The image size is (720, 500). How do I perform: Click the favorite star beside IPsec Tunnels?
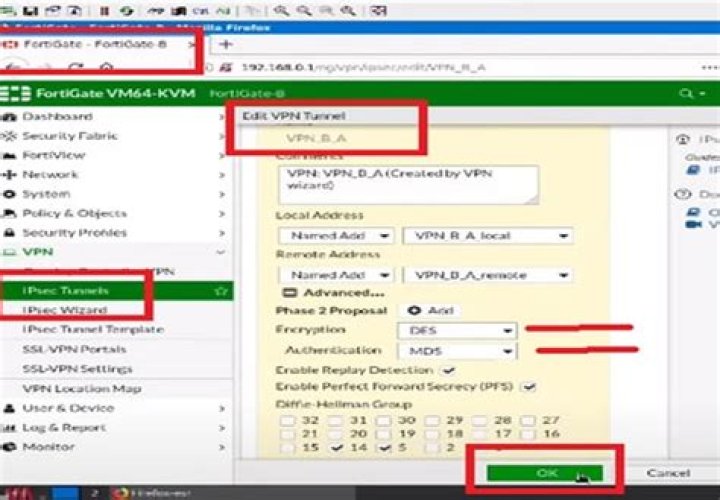pyautogui.click(x=221, y=291)
